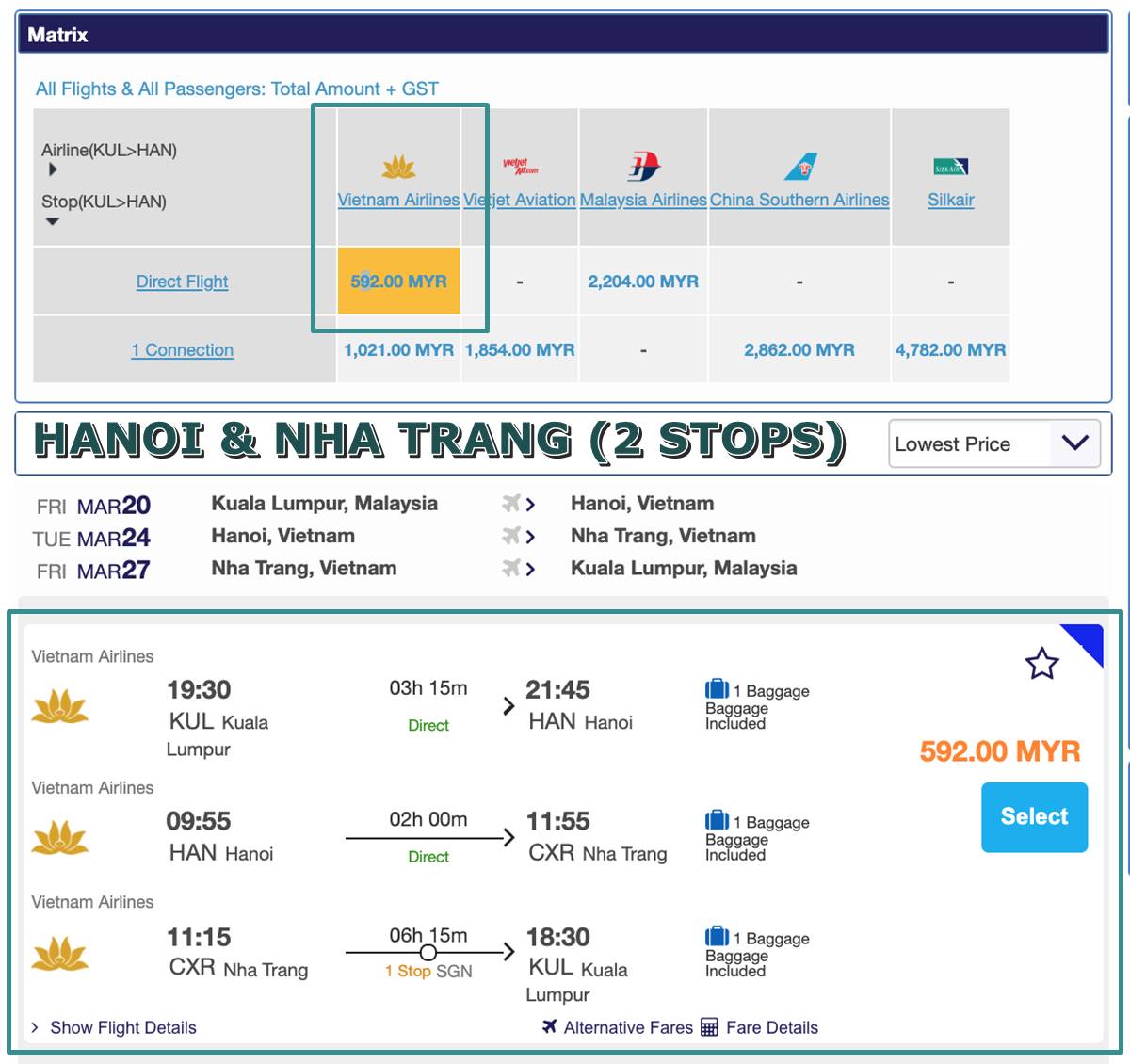1130x1064 pixels.
Task: Click the 06h 15m duration label
Action: tap(428, 935)
